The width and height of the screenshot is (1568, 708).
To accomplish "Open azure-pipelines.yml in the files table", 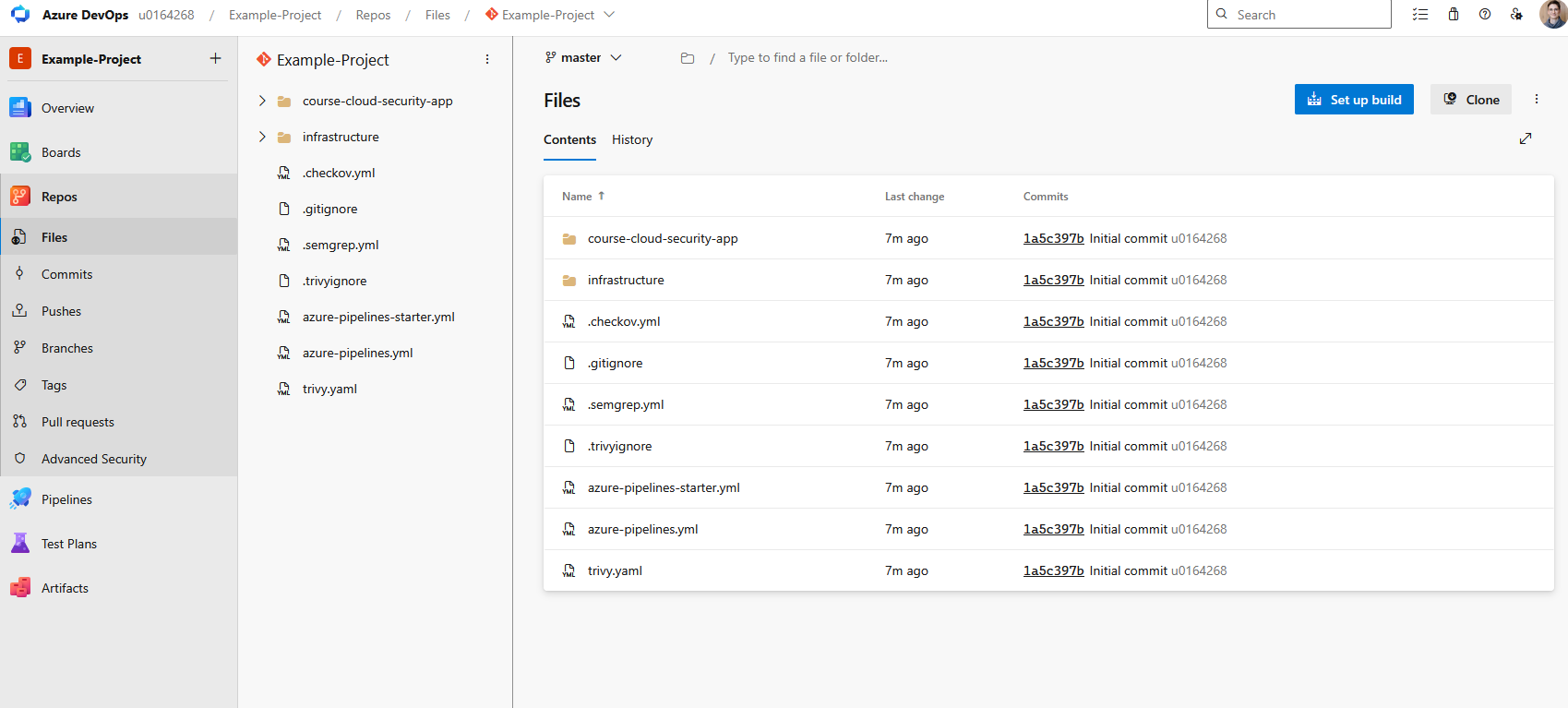I will pos(642,529).
